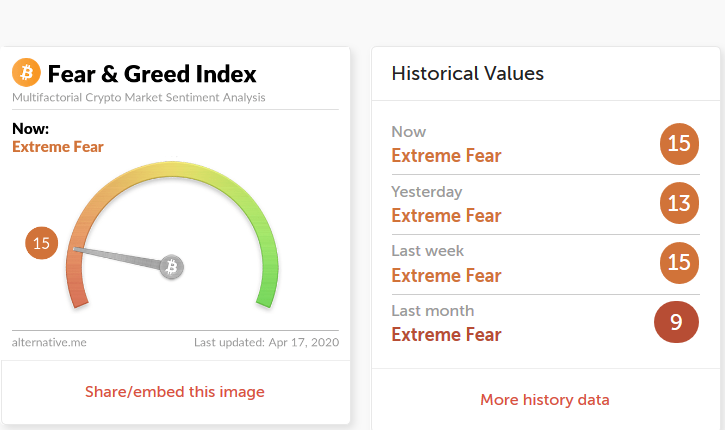Click the Yesterday value 13 circle badge
The width and height of the screenshot is (725, 430).
[x=679, y=203]
